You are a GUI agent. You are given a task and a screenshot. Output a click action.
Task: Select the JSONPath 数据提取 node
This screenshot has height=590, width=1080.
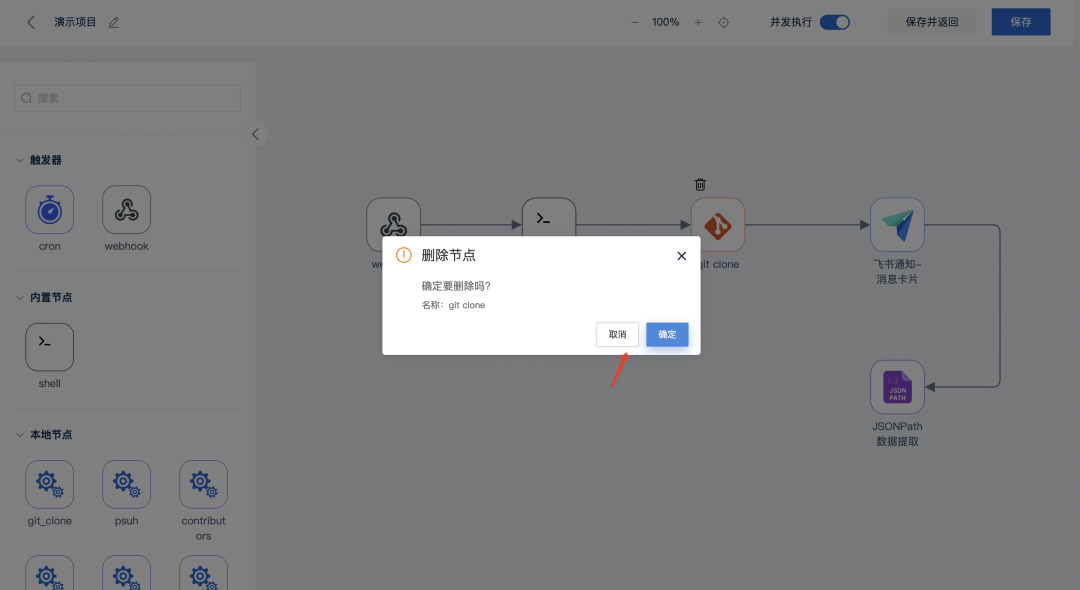point(897,387)
